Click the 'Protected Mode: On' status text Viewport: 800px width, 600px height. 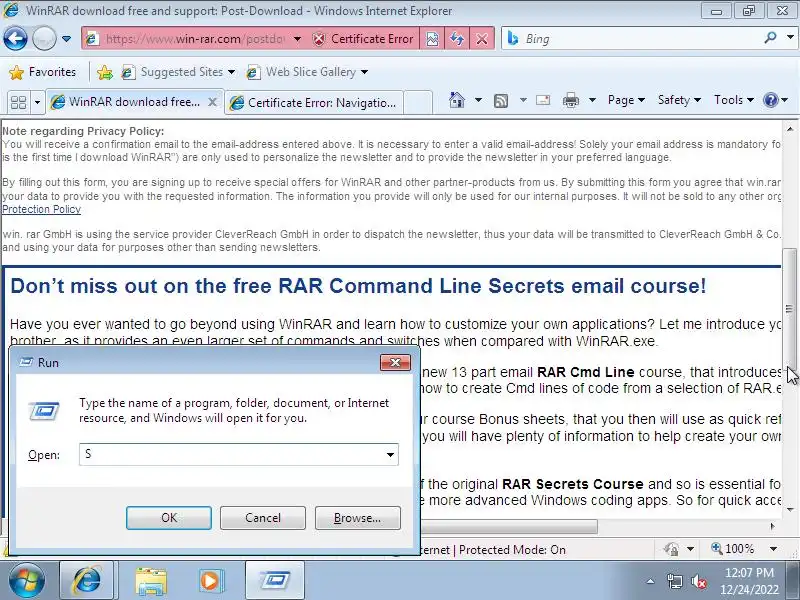point(512,549)
